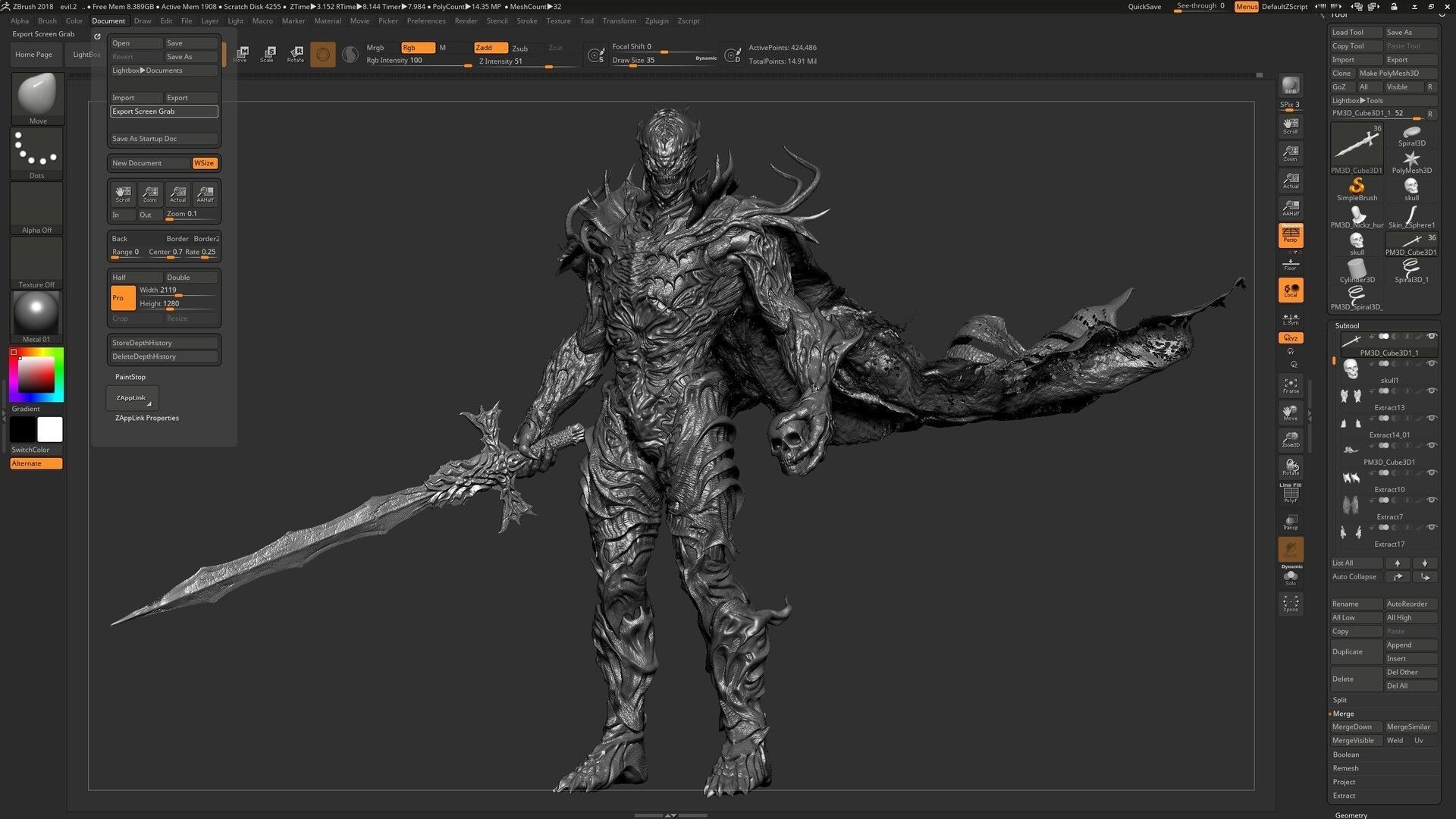Click the AAHalf icon in Document panel
The image size is (1456, 819).
(205, 194)
